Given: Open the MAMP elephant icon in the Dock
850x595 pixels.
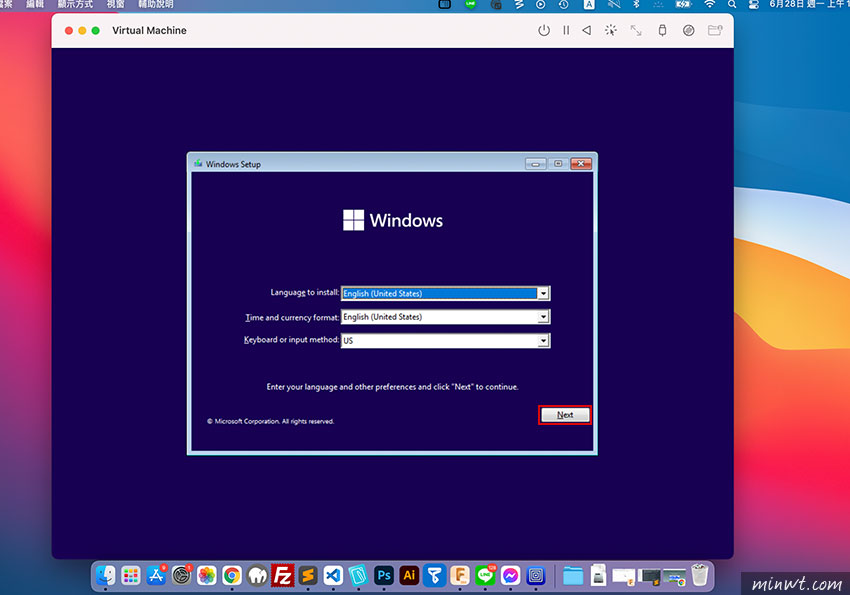Looking at the screenshot, I should pos(257,575).
